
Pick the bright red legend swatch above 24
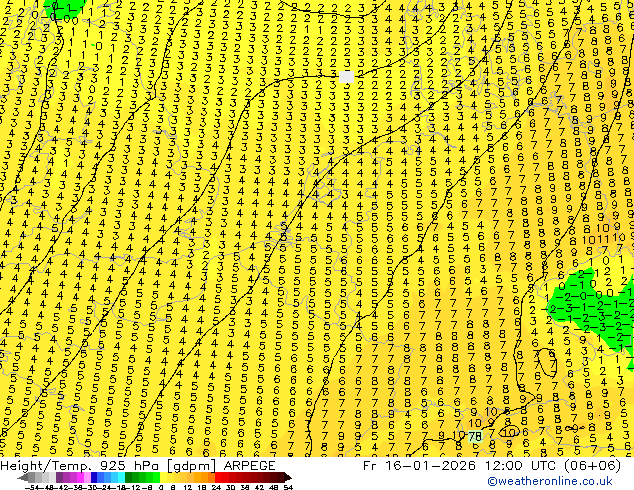click(218, 477)
